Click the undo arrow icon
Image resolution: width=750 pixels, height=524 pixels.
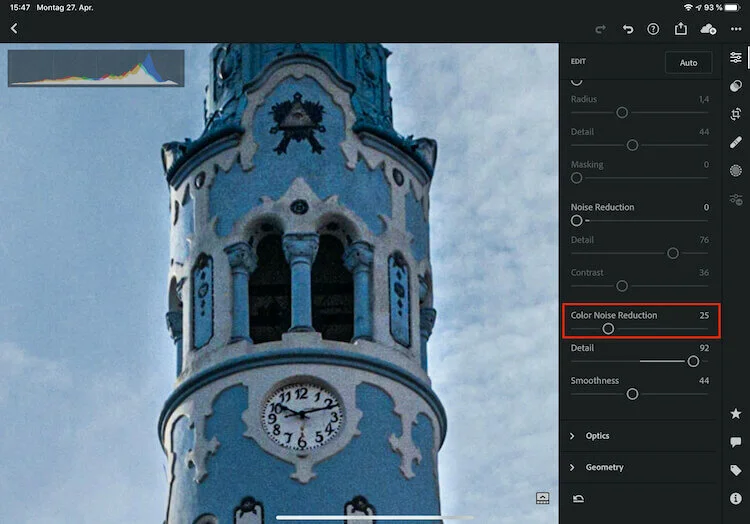[628, 29]
